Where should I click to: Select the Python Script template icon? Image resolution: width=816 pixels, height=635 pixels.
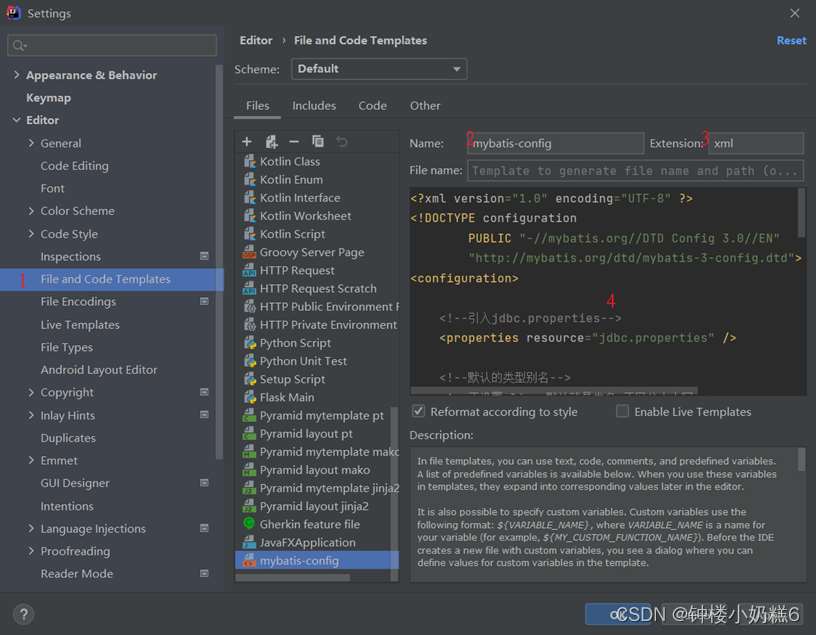[250, 343]
